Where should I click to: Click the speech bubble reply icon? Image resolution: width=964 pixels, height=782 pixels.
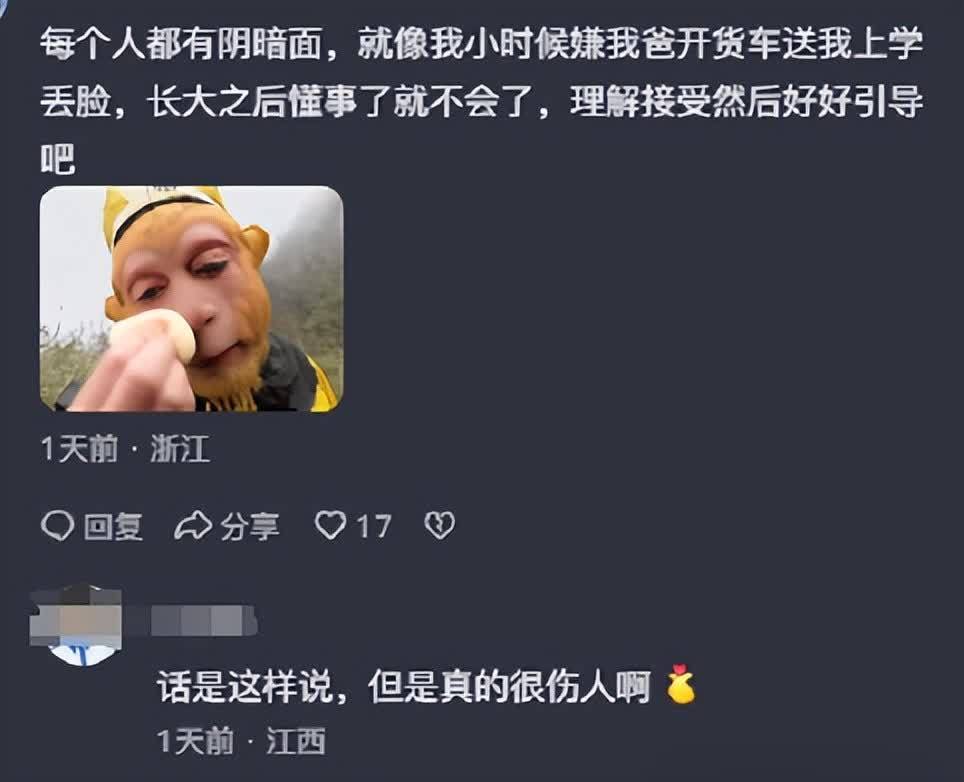click(58, 526)
